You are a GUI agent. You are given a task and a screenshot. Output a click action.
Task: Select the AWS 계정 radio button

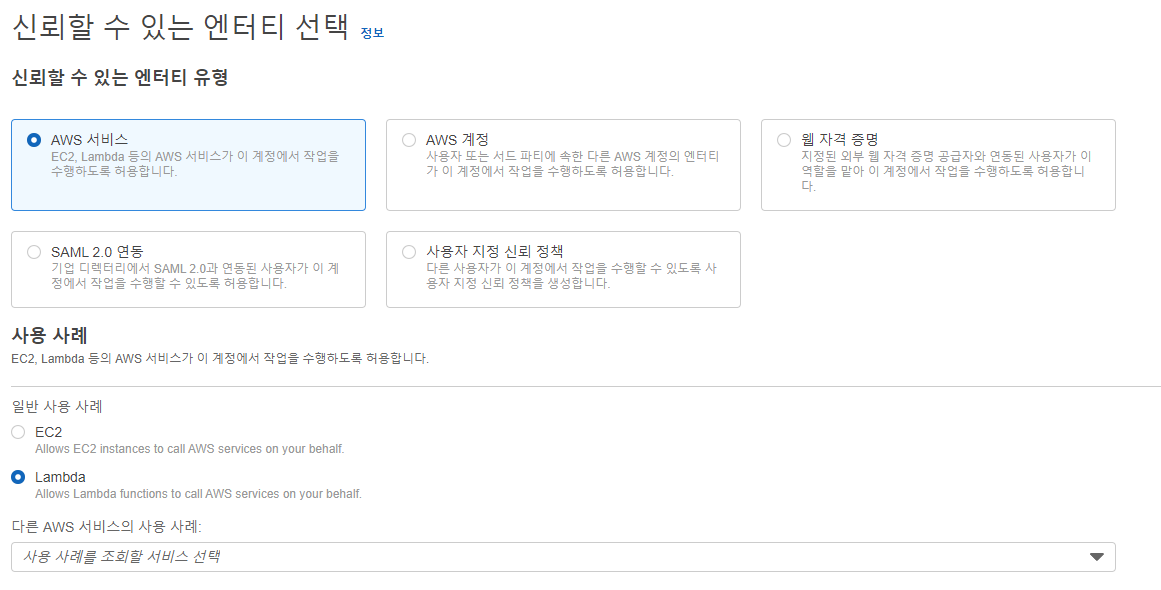pyautogui.click(x=409, y=140)
